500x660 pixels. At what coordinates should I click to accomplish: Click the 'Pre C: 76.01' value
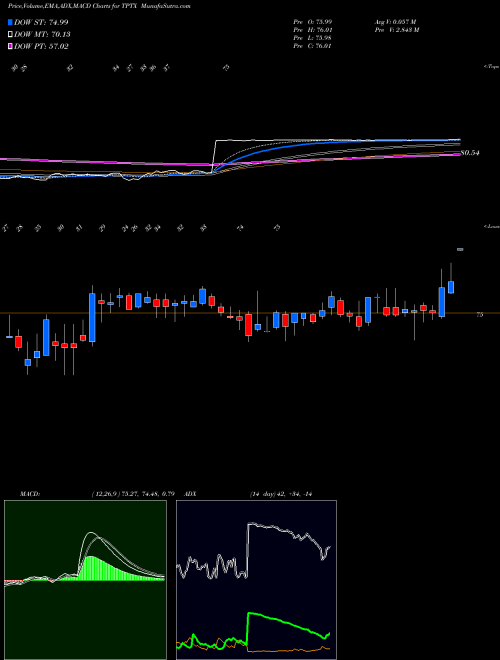[x=312, y=46]
